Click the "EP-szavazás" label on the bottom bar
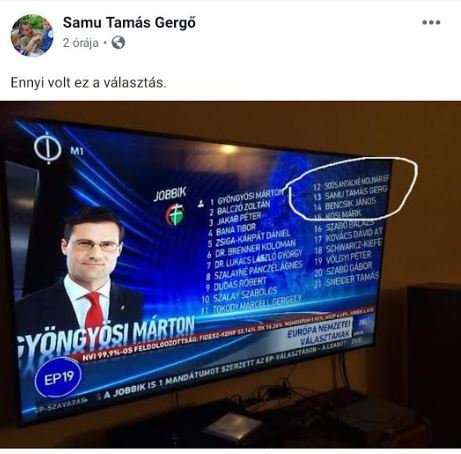This screenshot has width=461, height=454. click(60, 402)
